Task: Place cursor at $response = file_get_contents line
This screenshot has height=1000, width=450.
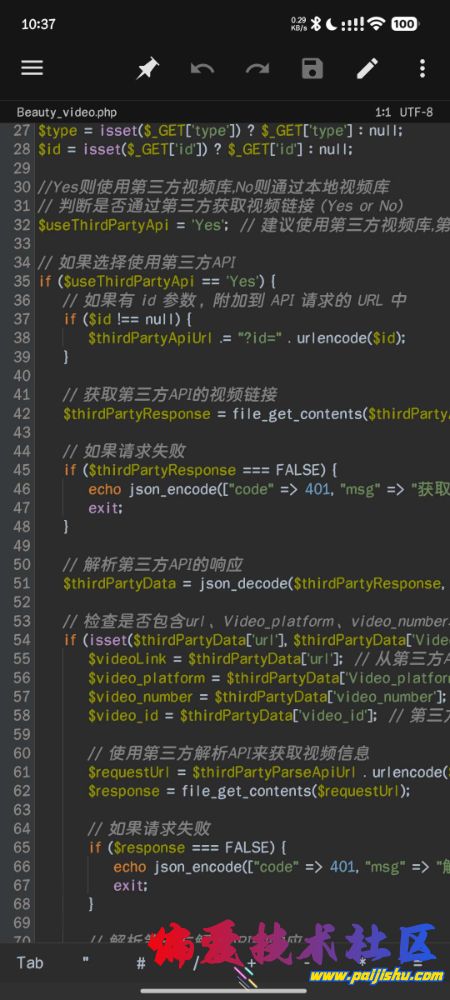Action: (250, 791)
